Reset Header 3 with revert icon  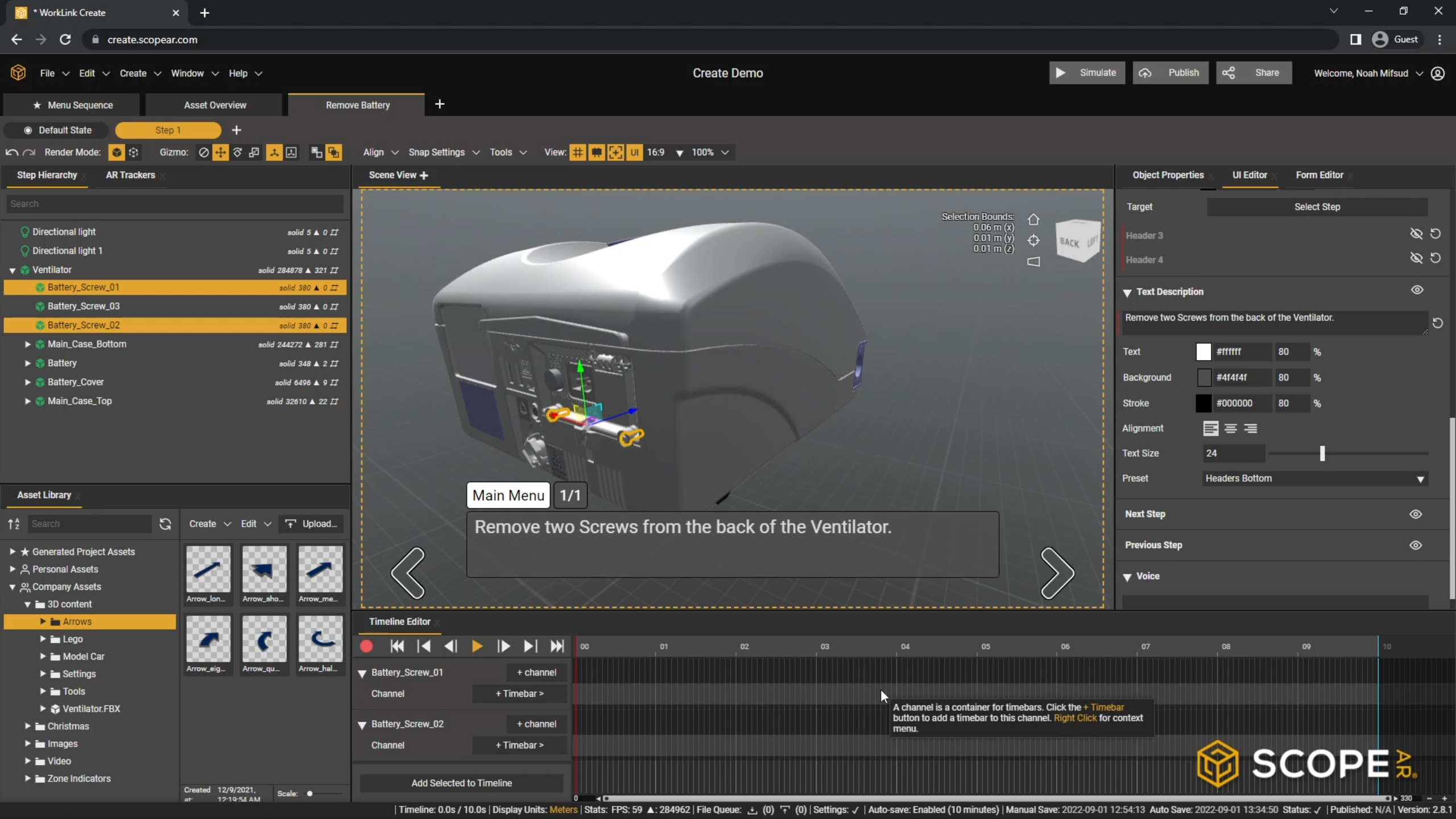coord(1436,234)
